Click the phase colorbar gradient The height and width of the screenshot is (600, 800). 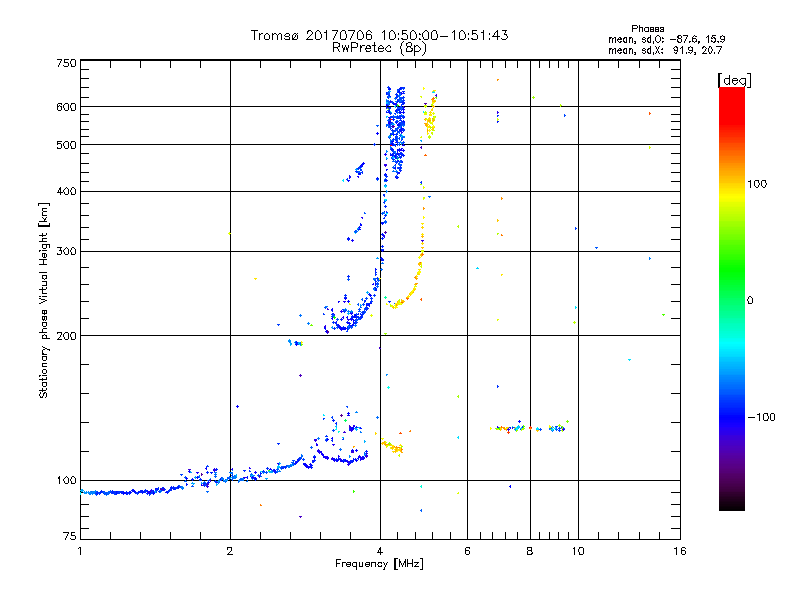pyautogui.click(x=732, y=298)
